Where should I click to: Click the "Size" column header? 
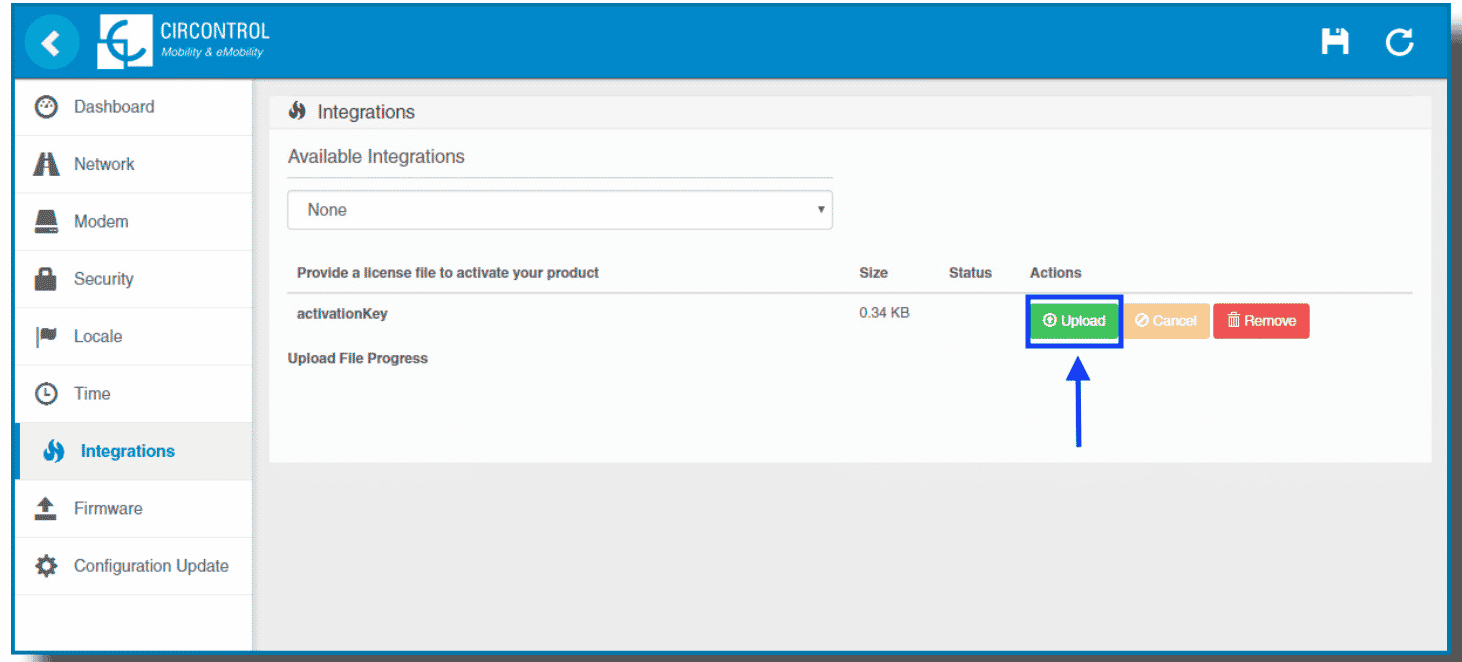[x=873, y=272]
